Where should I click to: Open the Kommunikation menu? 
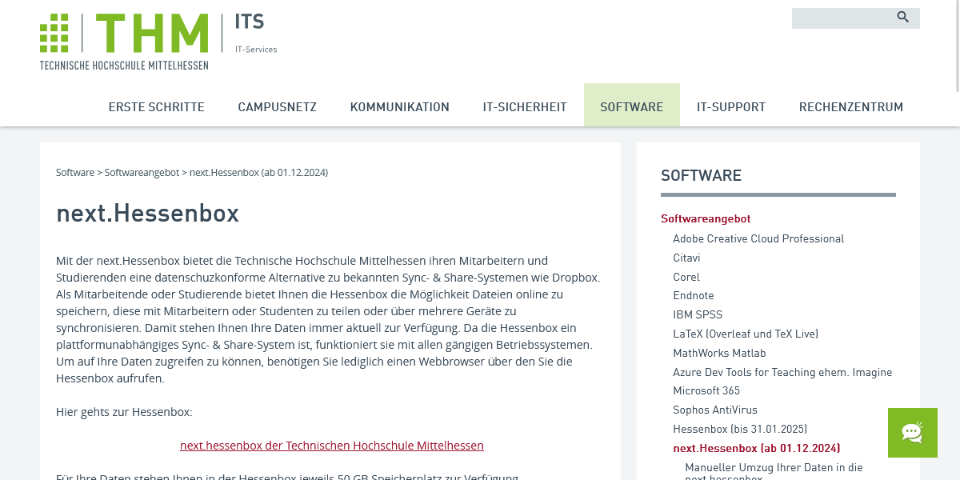400,107
